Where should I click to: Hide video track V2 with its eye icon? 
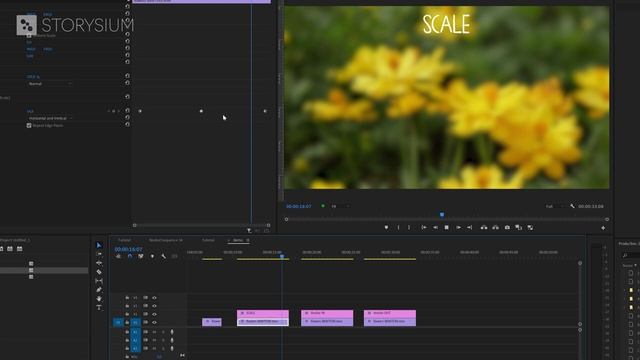click(154, 314)
